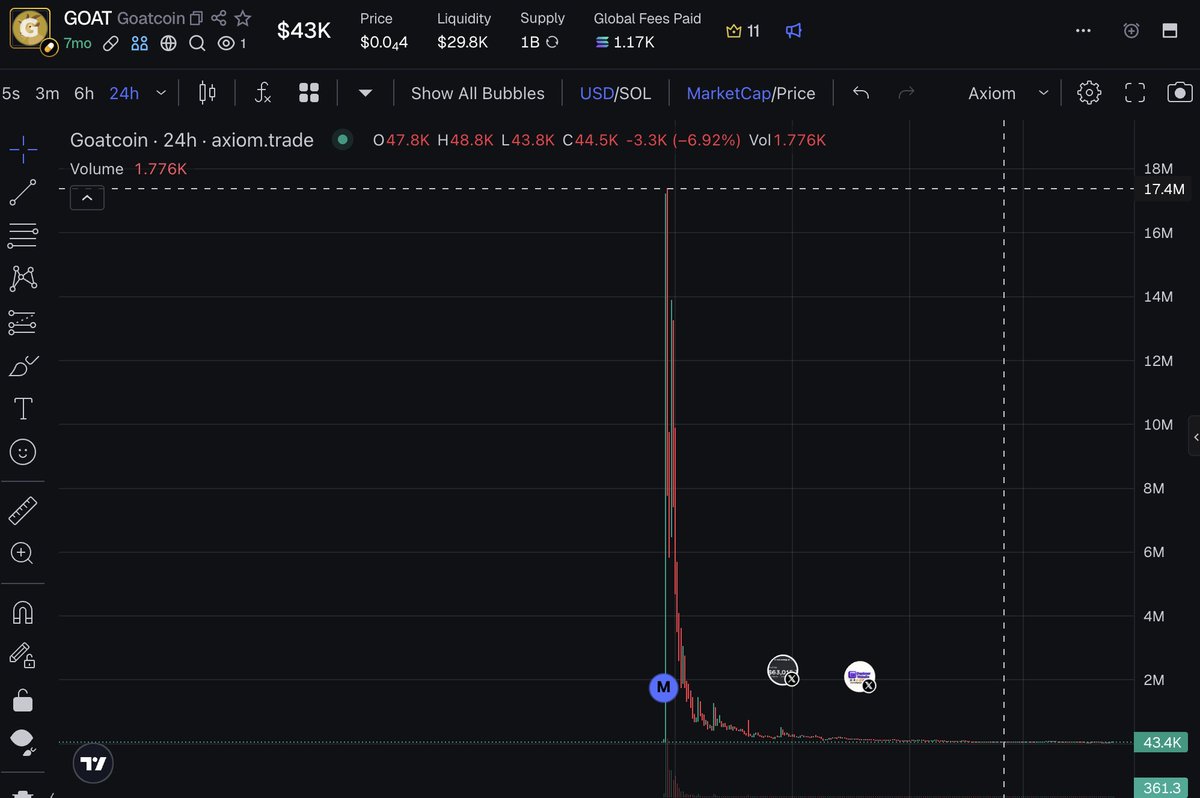Screen dimensions: 1200x798
Task: Open the token website globe icon
Action: [x=168, y=43]
